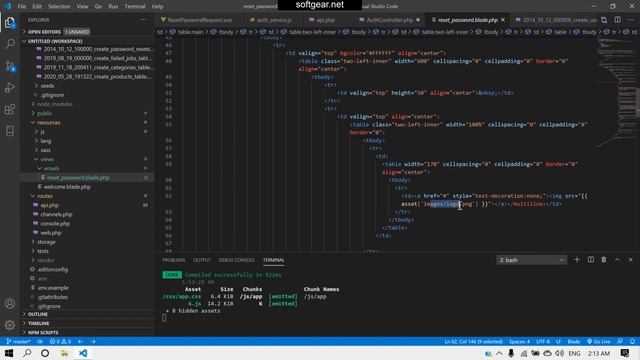Click the feedback icon in status bar
This screenshot has height=360, width=640.
click(620, 341)
